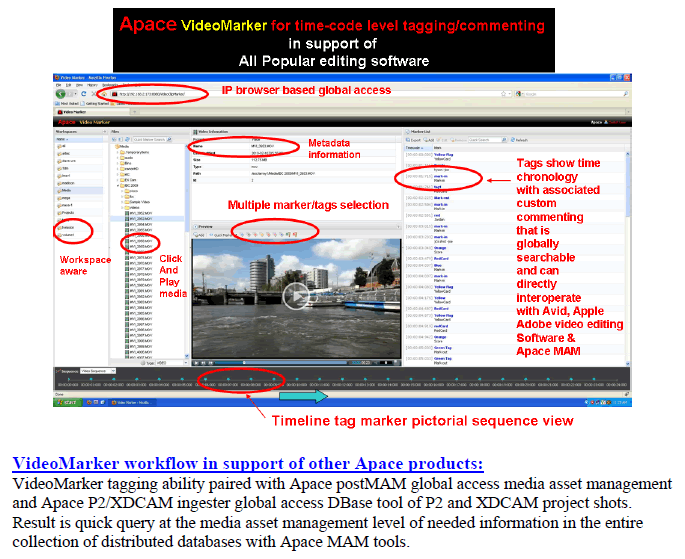
Task: Bookmark the page using the star icon
Action: click(503, 93)
